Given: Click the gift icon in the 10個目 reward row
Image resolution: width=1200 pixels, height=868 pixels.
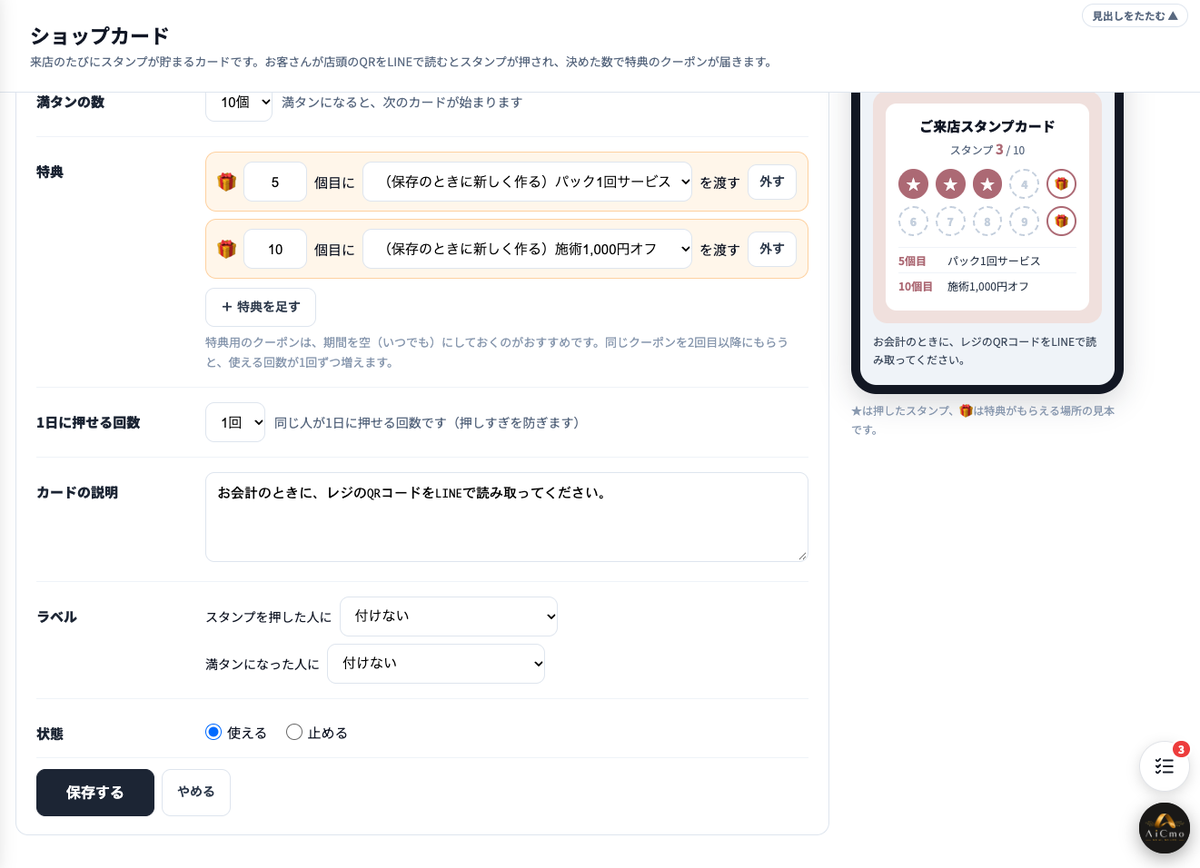Looking at the screenshot, I should pos(227,249).
